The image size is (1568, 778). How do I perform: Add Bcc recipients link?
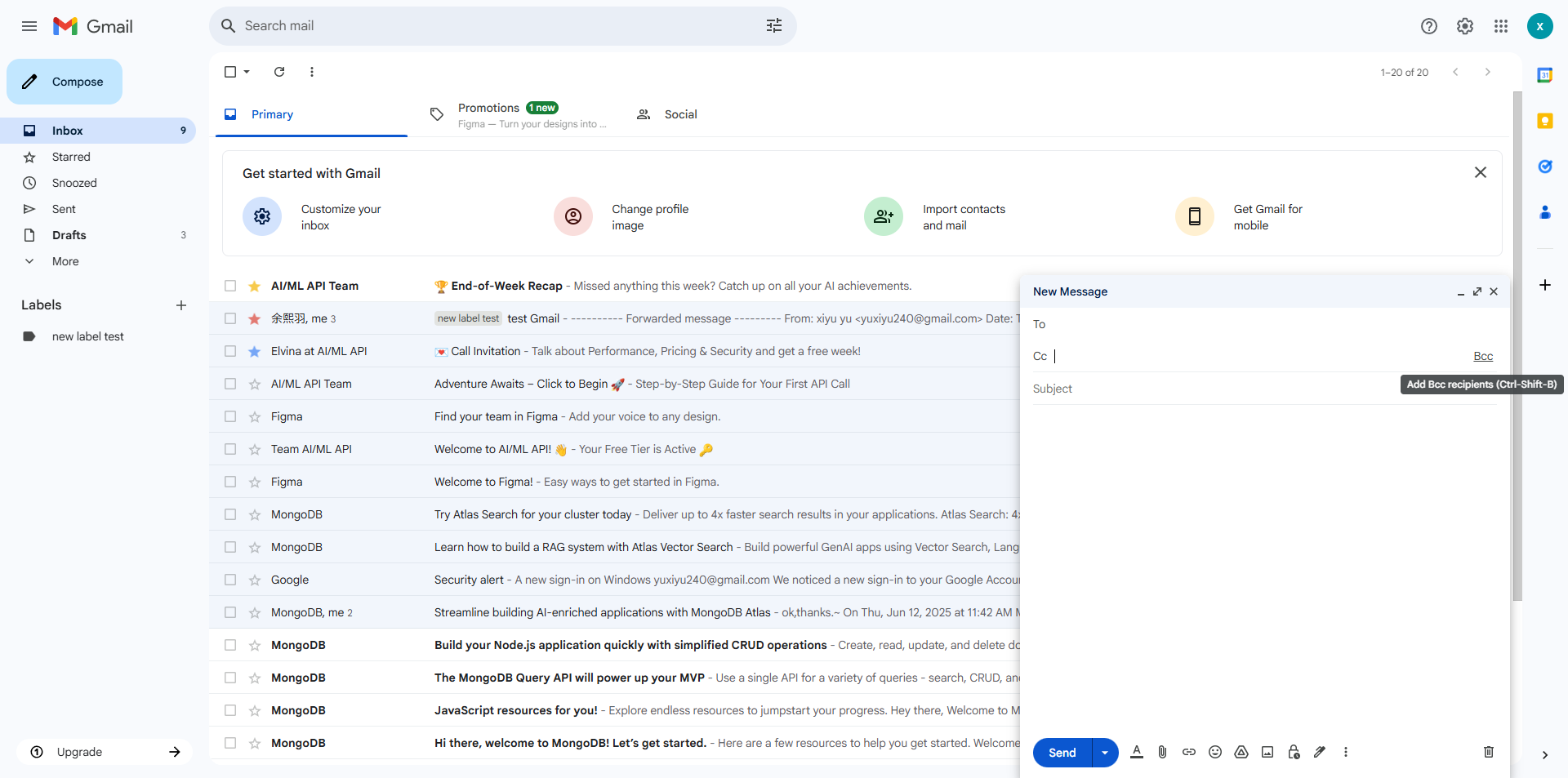(1483, 356)
